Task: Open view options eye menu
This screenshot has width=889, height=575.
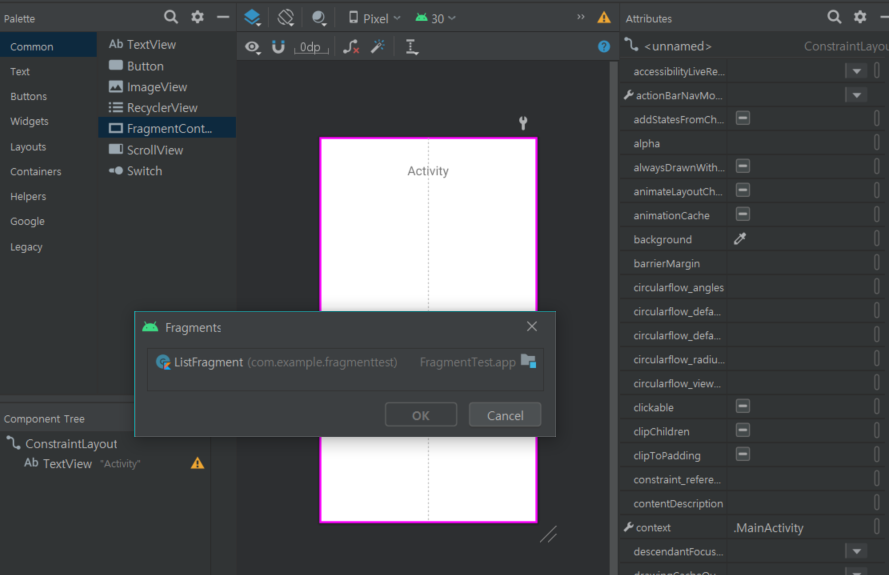Action: pyautogui.click(x=252, y=47)
